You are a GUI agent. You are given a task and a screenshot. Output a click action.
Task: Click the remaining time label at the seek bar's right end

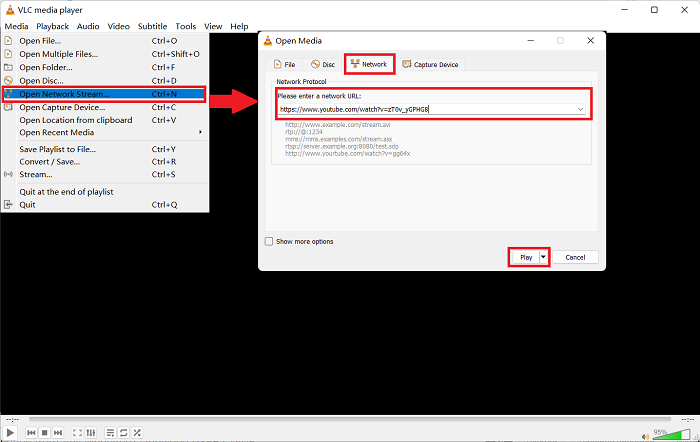point(688,419)
